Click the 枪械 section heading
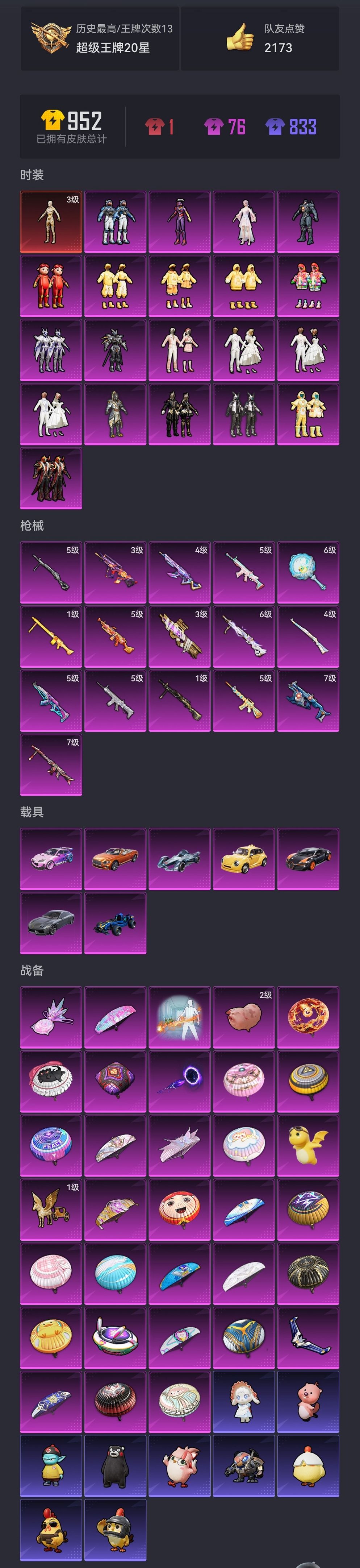360x1568 pixels. tap(32, 526)
